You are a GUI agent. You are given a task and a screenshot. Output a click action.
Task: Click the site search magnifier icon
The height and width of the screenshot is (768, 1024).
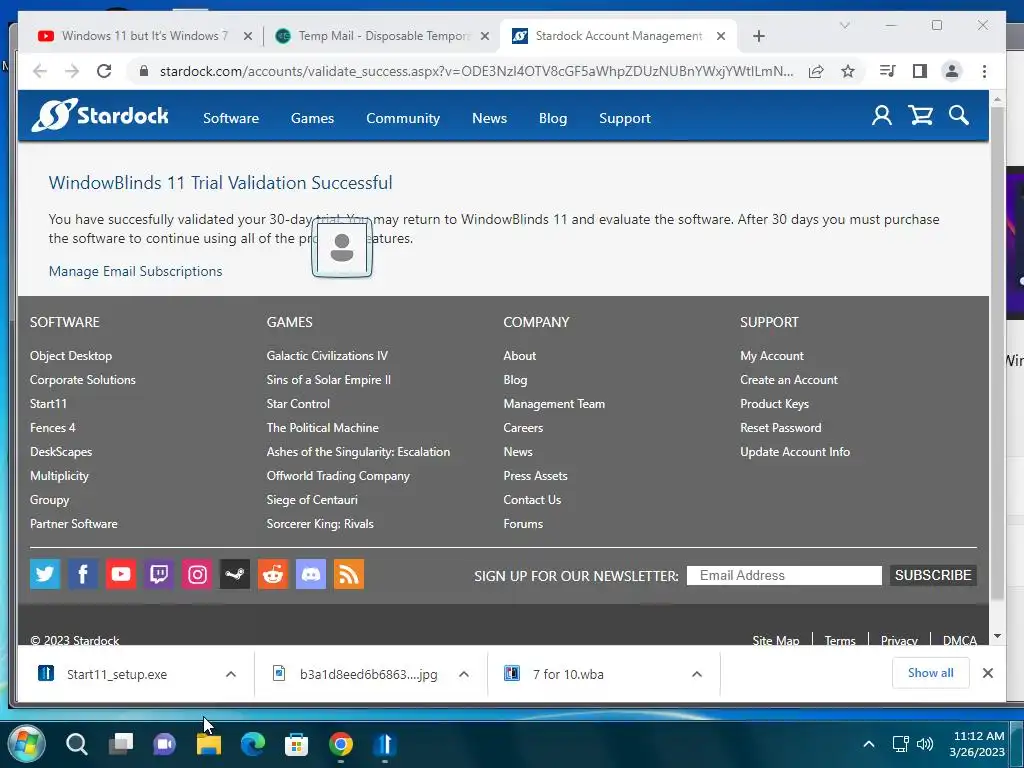tap(959, 116)
